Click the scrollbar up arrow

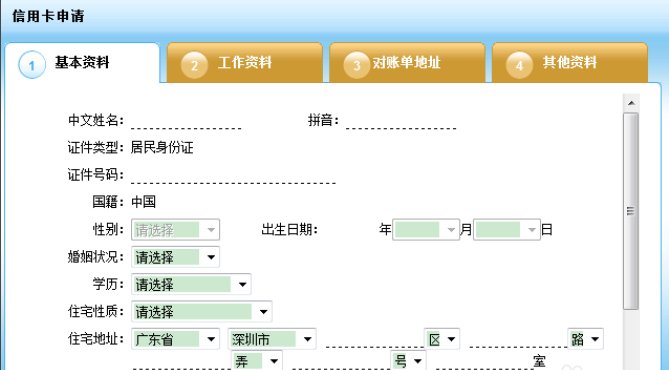click(631, 103)
